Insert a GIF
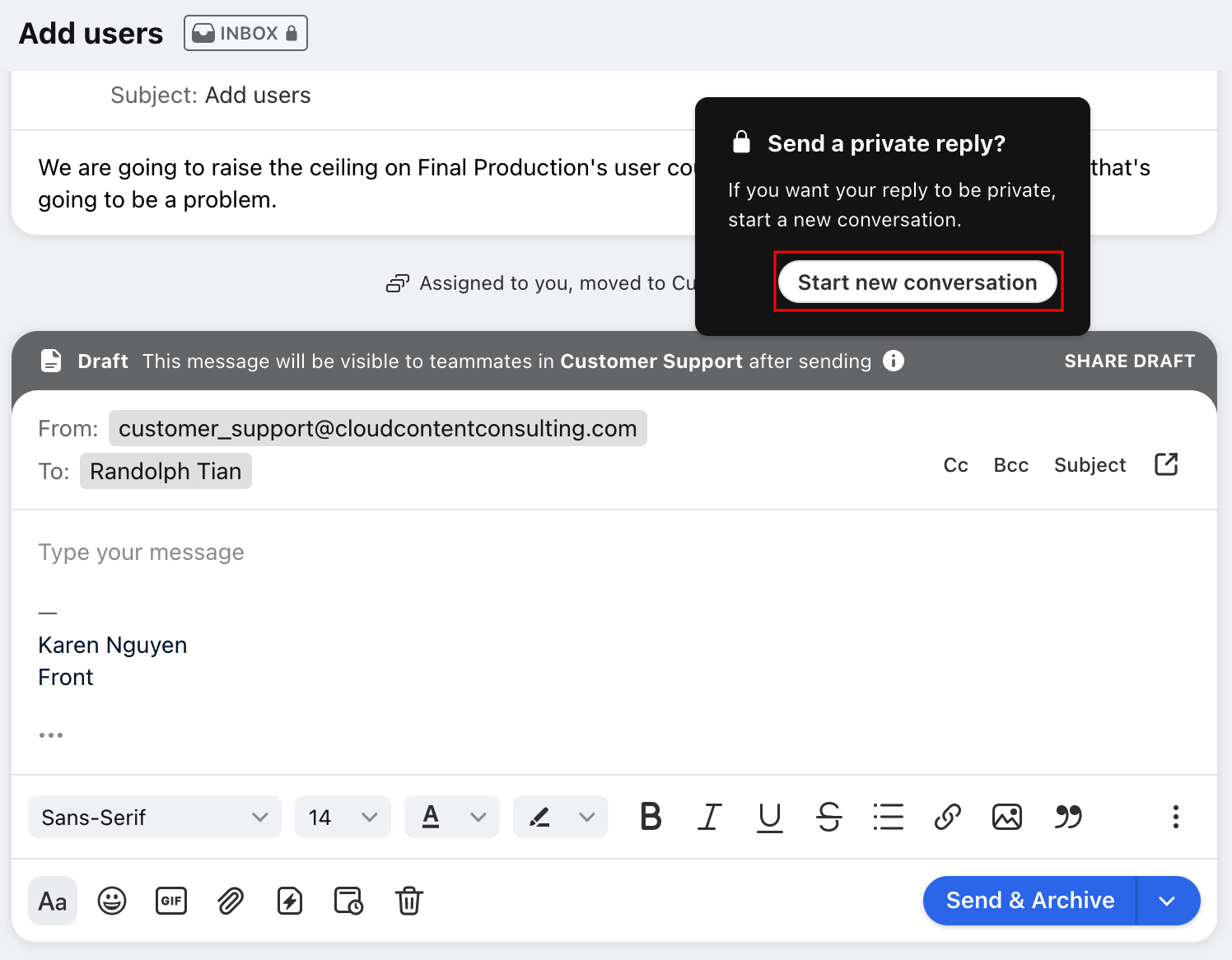The image size is (1232, 960). point(171,901)
